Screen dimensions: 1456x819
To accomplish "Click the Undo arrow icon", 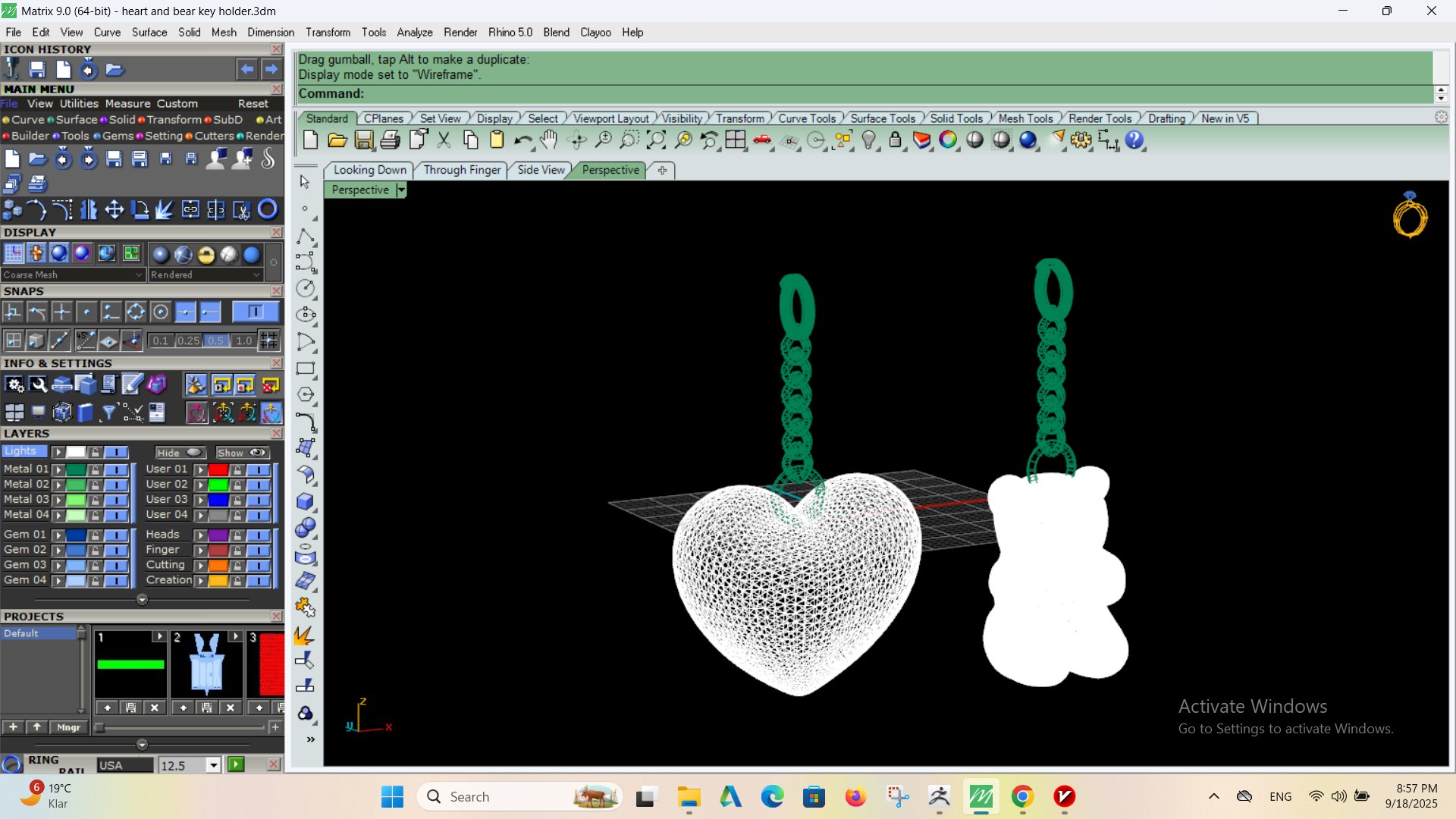I will point(522,140).
